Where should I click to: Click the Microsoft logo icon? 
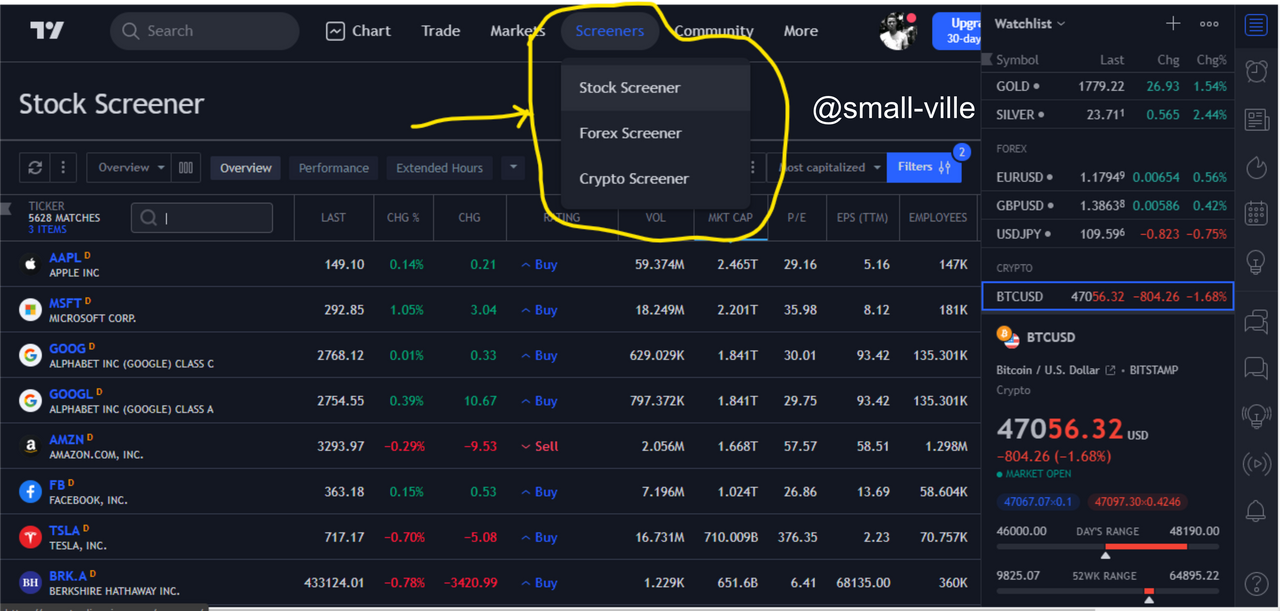click(30, 310)
